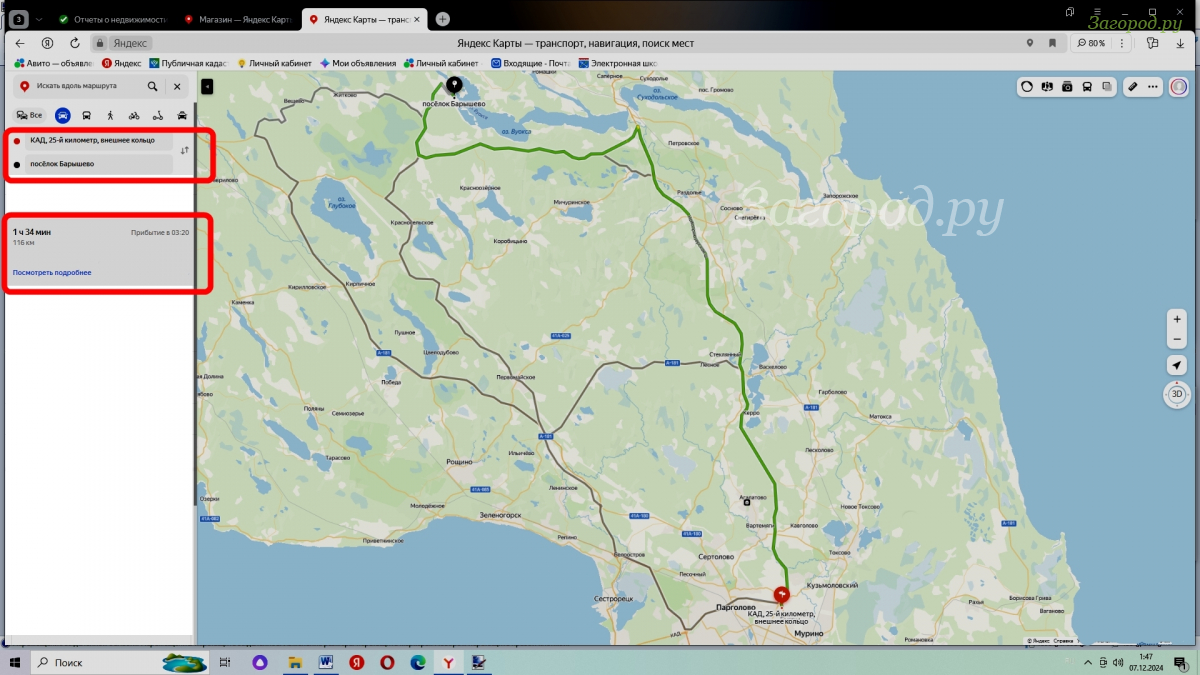Expand the tab list chevron beside counter
The height and width of the screenshot is (675, 1200).
(39, 19)
